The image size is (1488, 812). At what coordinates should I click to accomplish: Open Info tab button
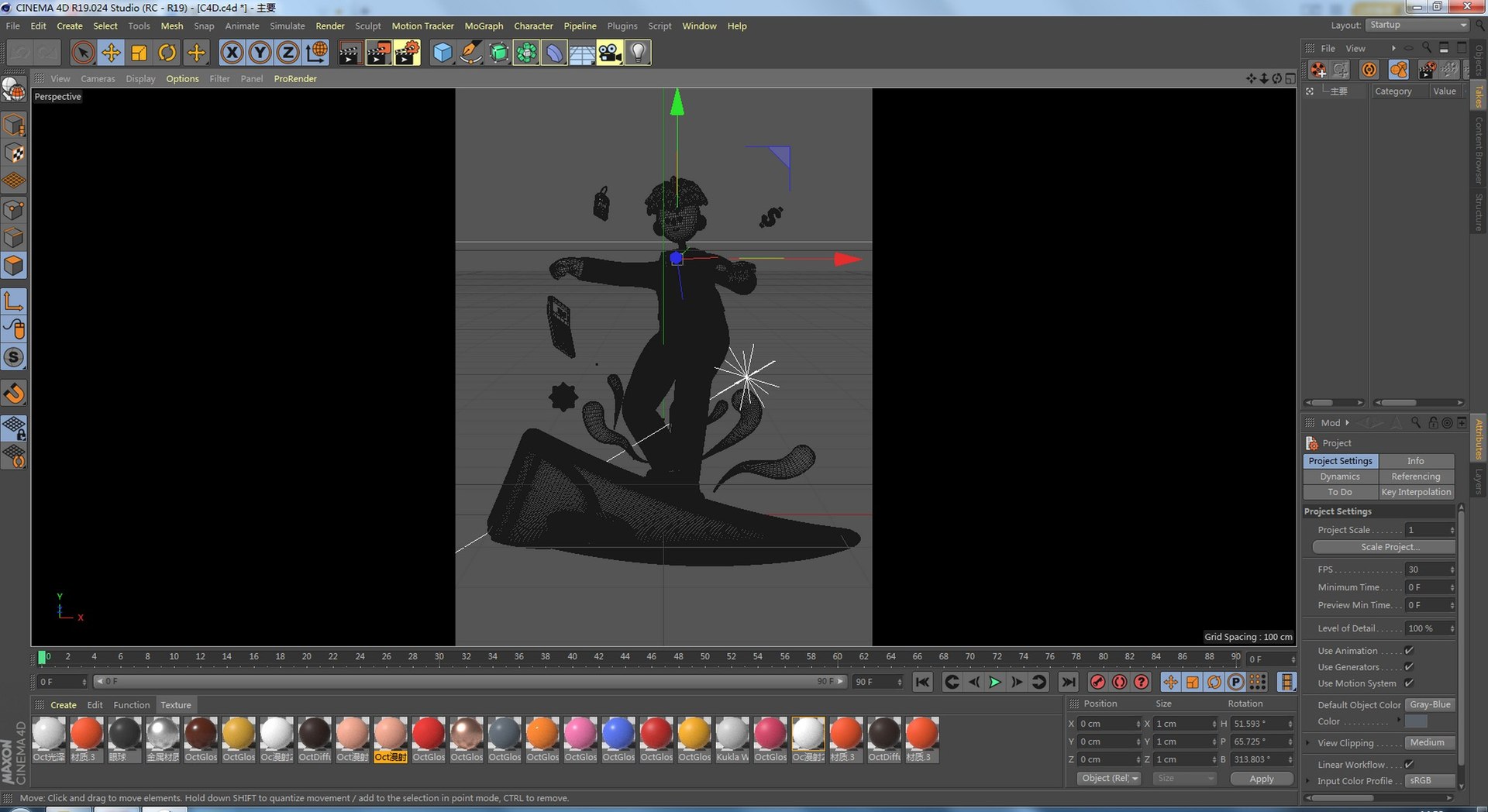[1416, 461]
